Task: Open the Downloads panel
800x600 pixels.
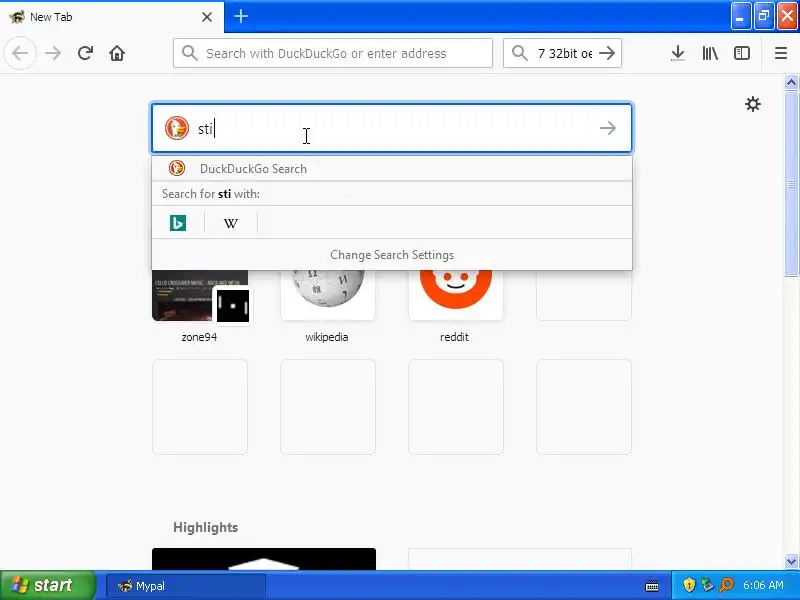Action: tap(678, 53)
